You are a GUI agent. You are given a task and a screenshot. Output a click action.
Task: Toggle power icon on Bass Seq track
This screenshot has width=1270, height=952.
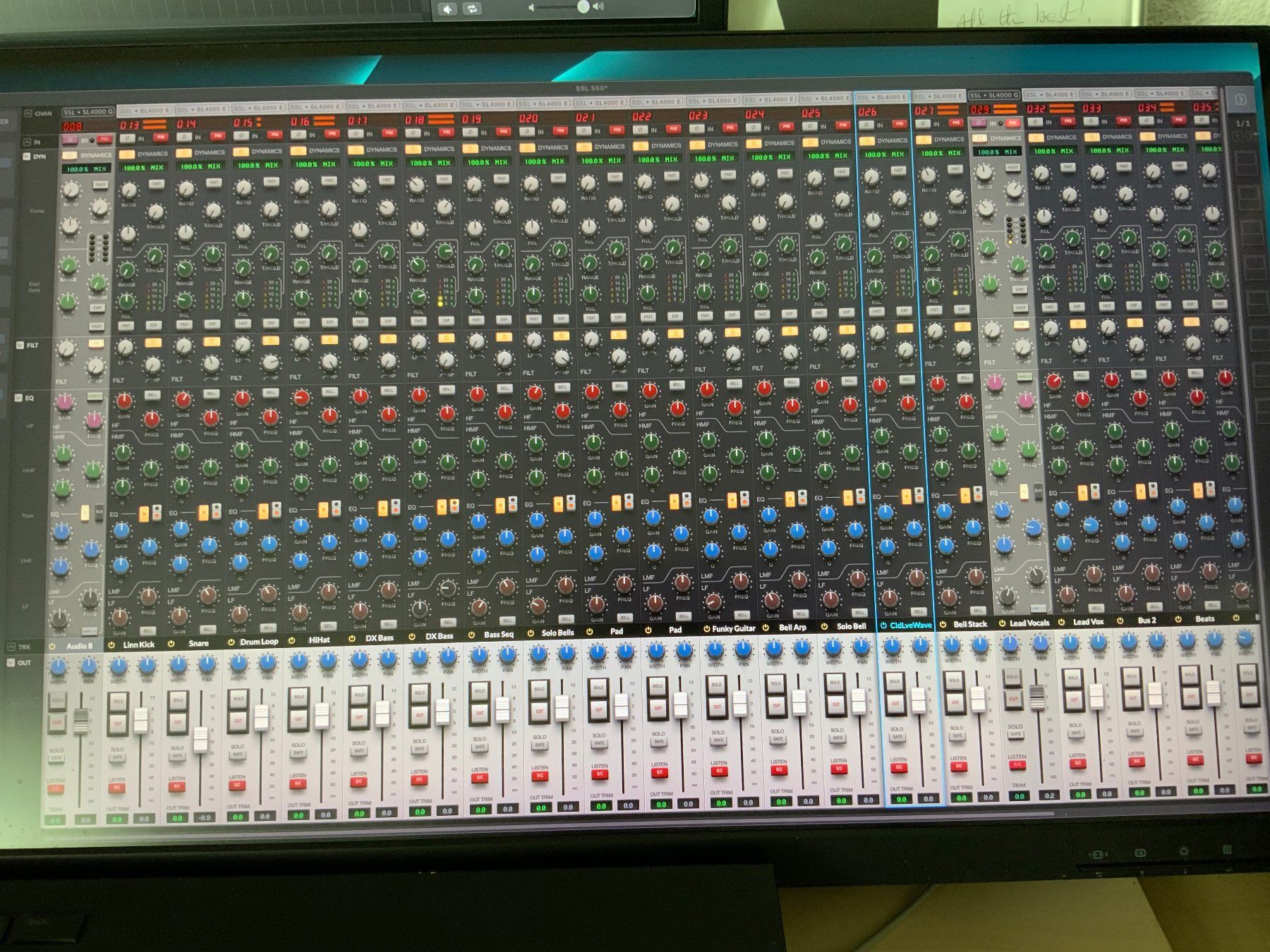[x=470, y=635]
